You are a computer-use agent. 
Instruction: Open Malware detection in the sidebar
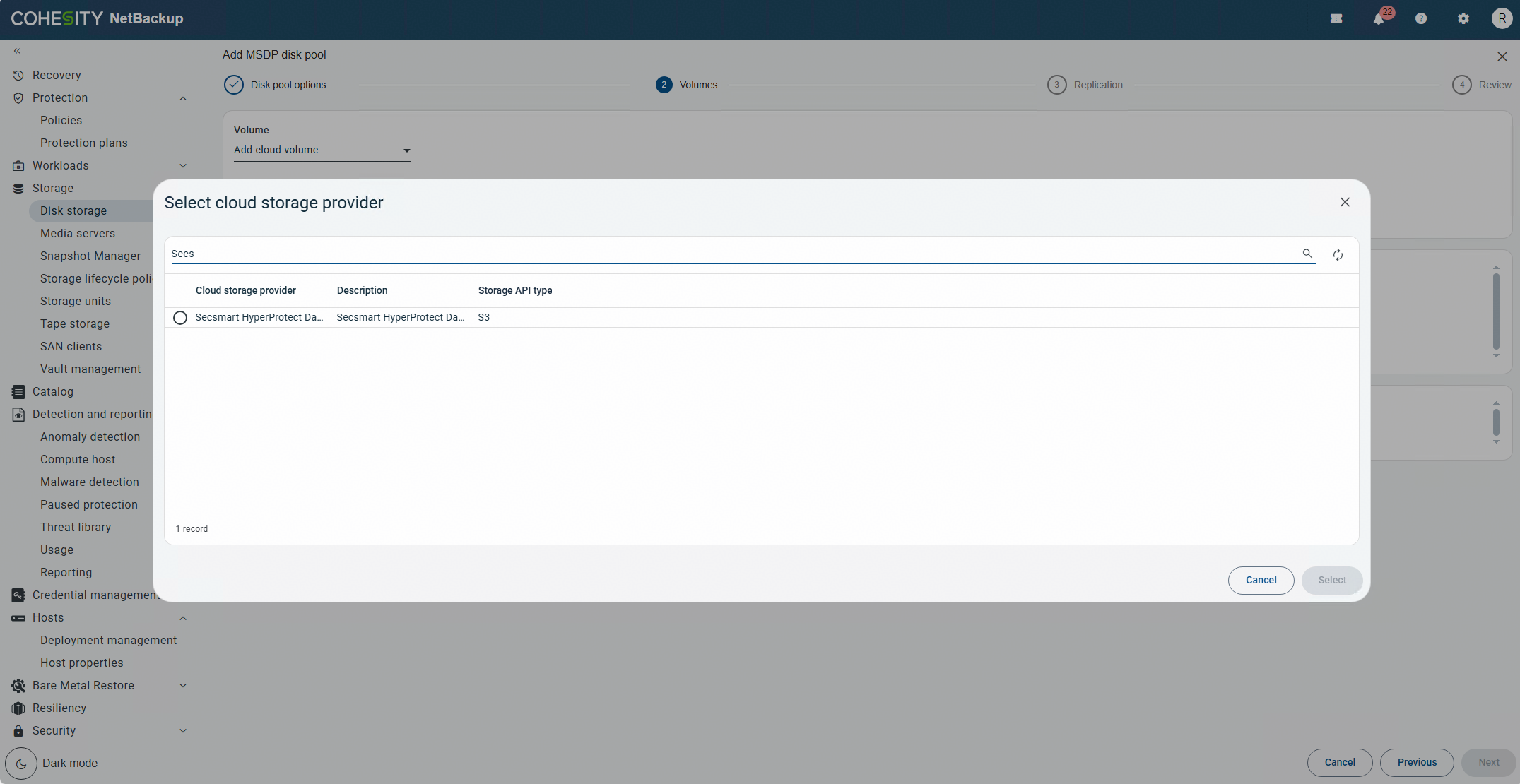tap(90, 482)
